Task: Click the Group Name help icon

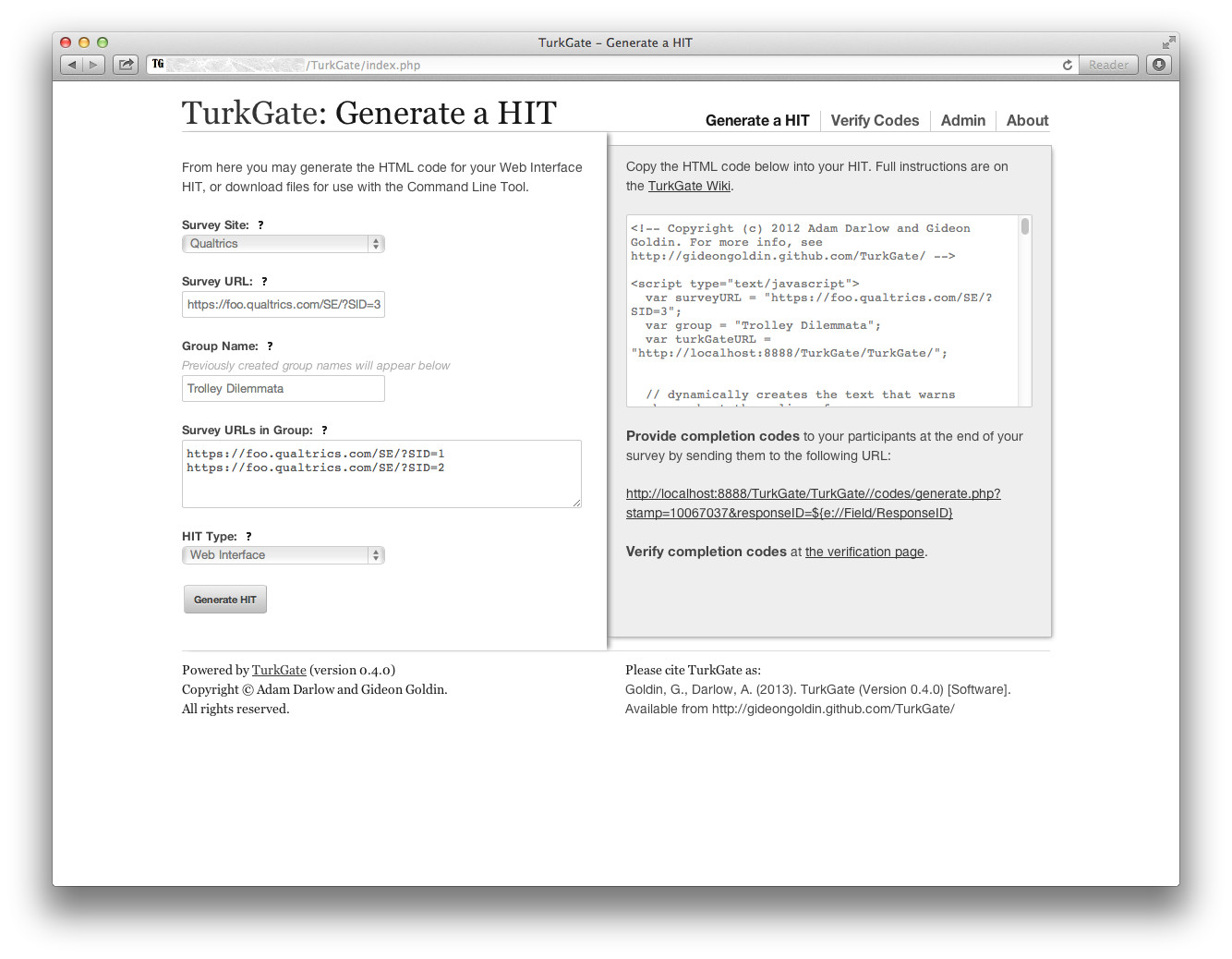Action: (x=270, y=346)
